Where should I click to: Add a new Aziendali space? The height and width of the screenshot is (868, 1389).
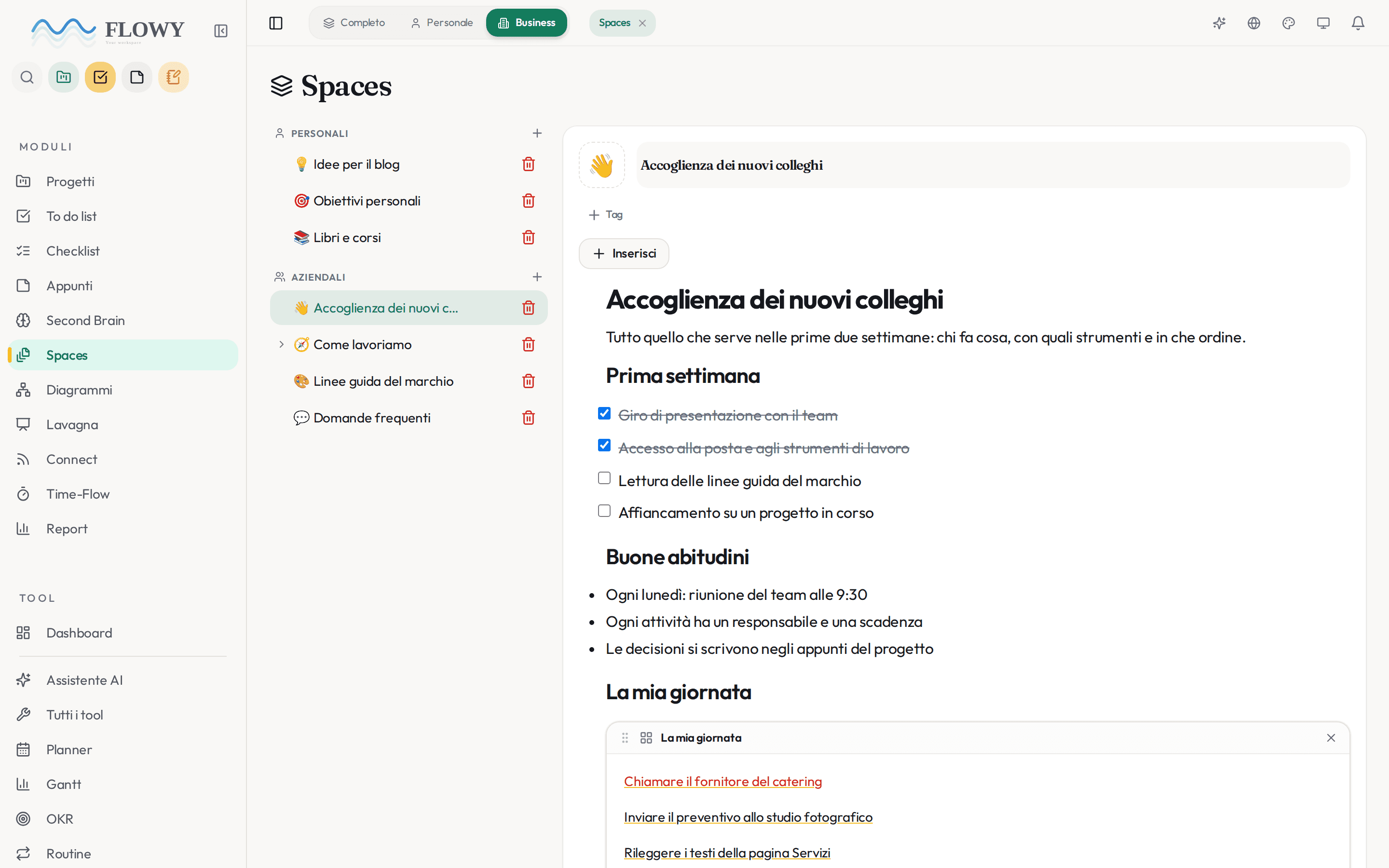(x=537, y=277)
